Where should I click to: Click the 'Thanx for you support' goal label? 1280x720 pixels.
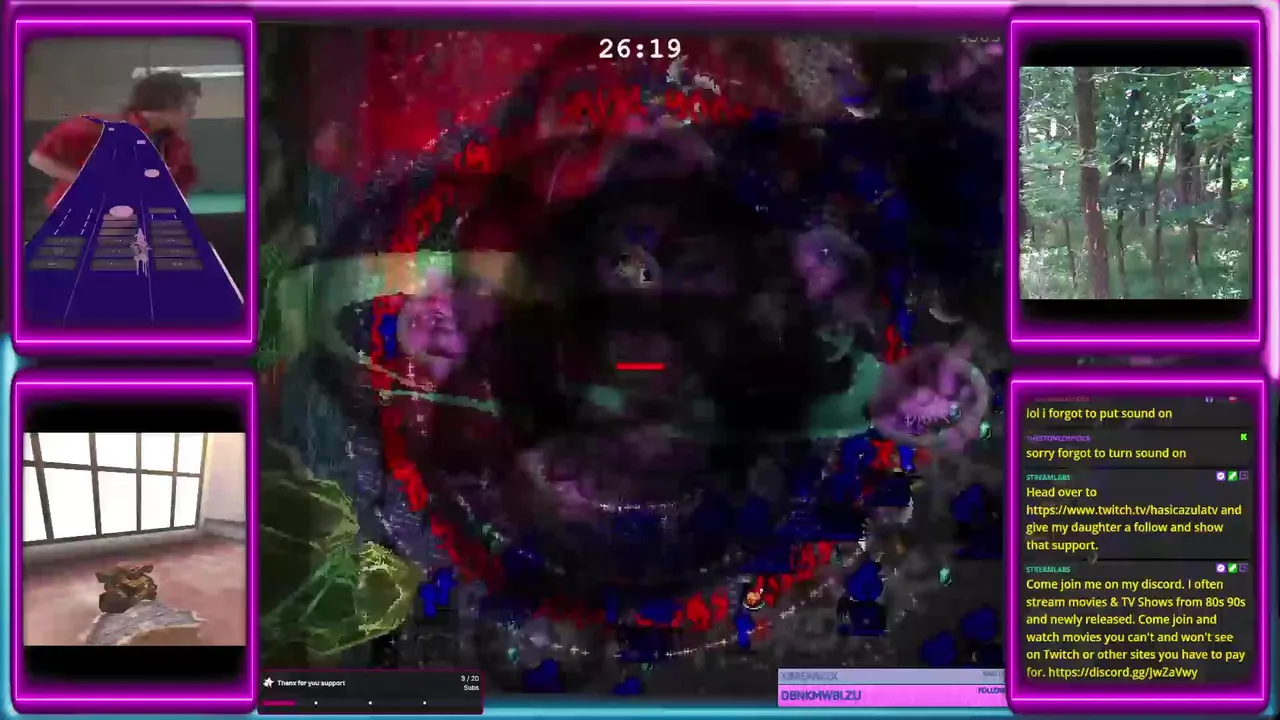coord(311,683)
